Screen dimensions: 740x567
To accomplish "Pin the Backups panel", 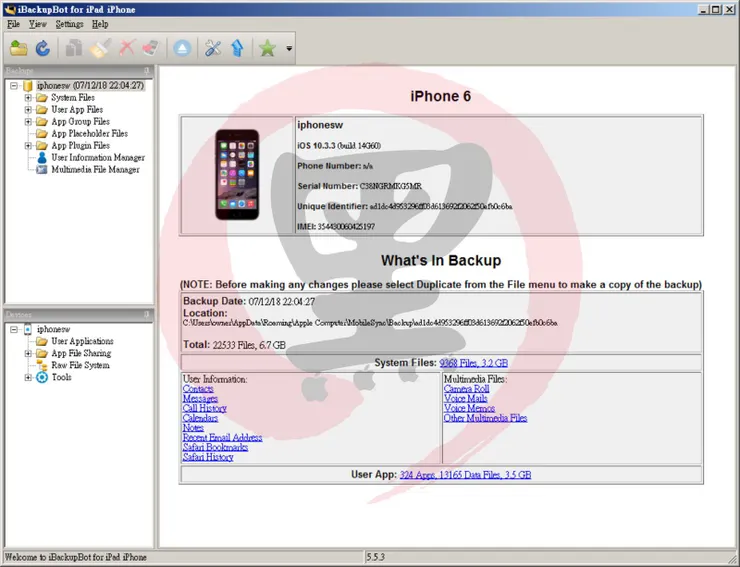I will 147,71.
